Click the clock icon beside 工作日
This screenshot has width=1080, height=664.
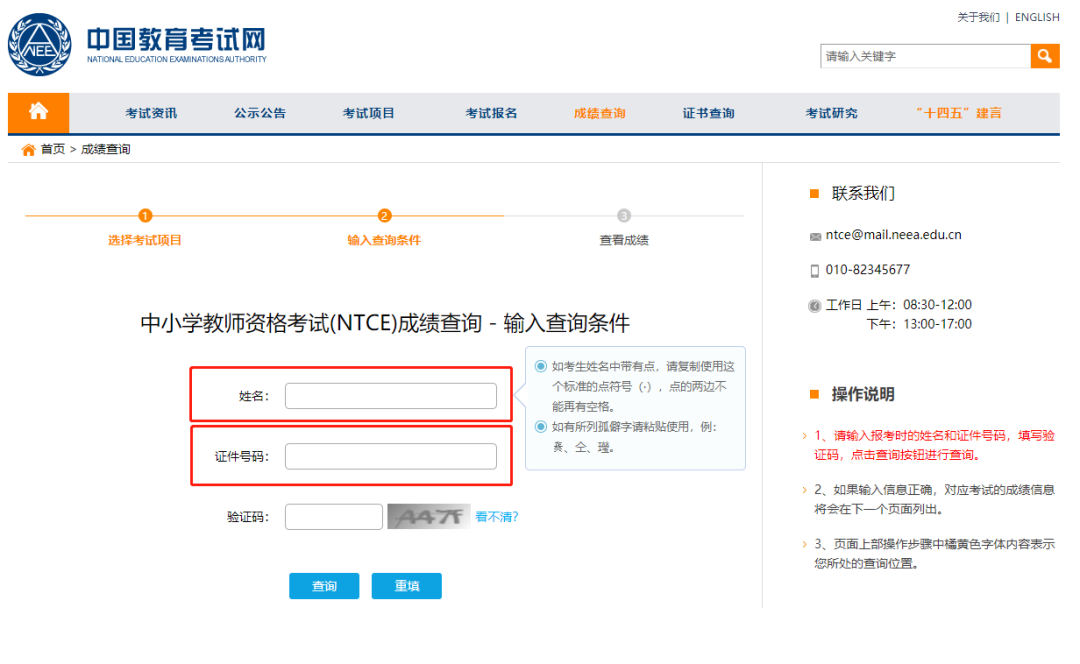(x=815, y=306)
